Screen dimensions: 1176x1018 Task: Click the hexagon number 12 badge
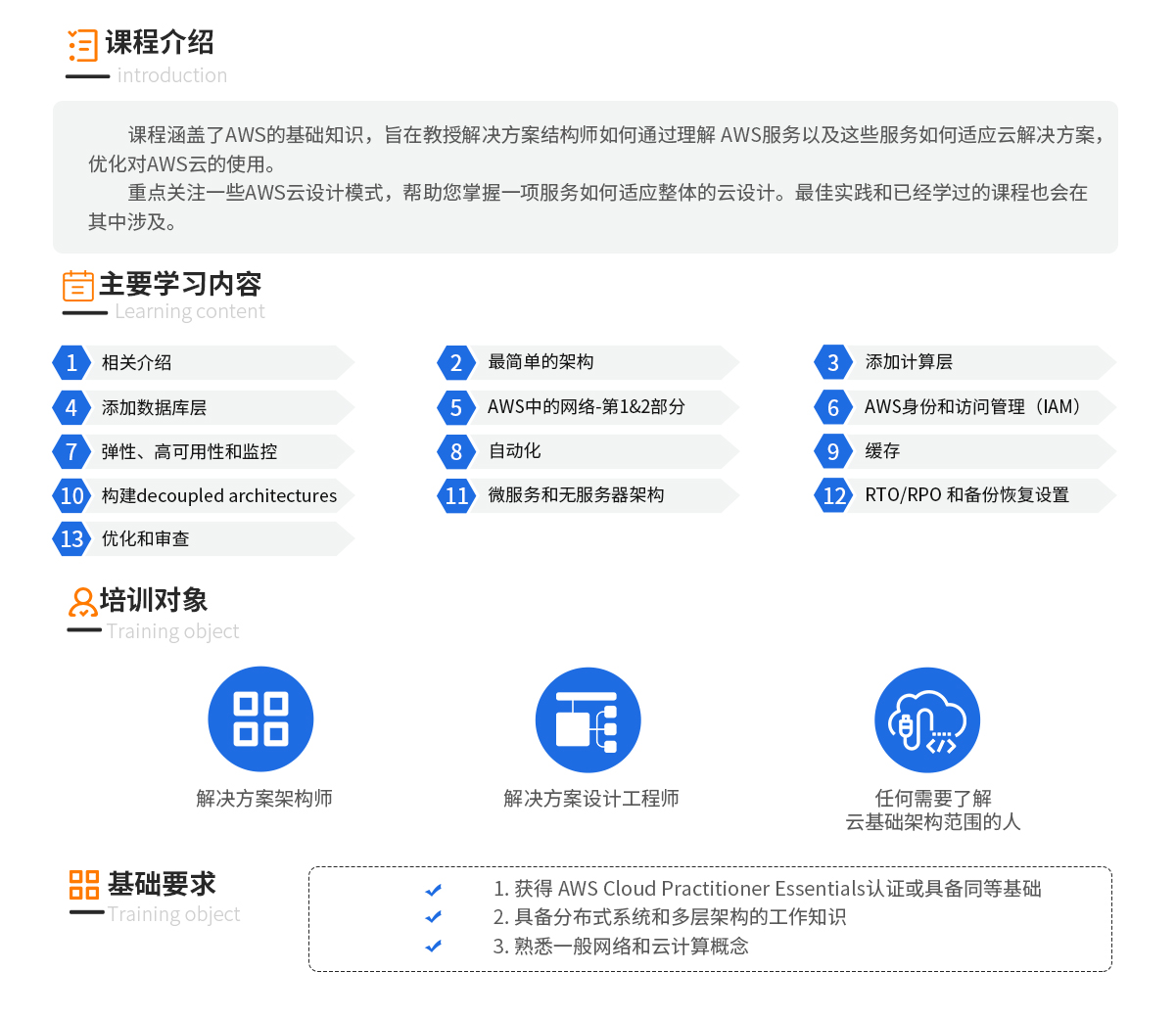pos(833,495)
